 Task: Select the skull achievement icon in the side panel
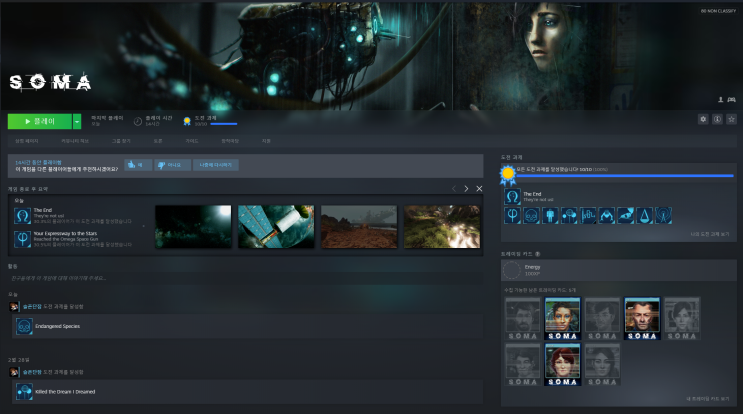[531, 216]
